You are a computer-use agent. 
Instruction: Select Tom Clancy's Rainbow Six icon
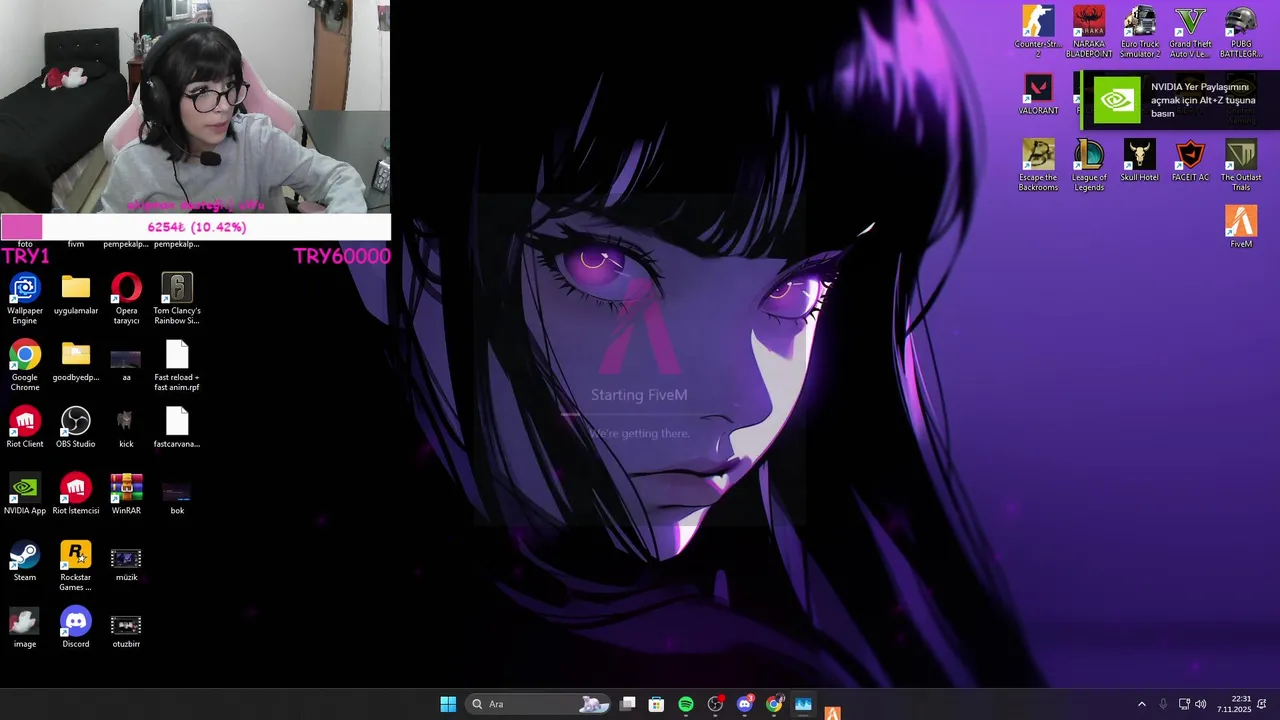[x=177, y=299]
